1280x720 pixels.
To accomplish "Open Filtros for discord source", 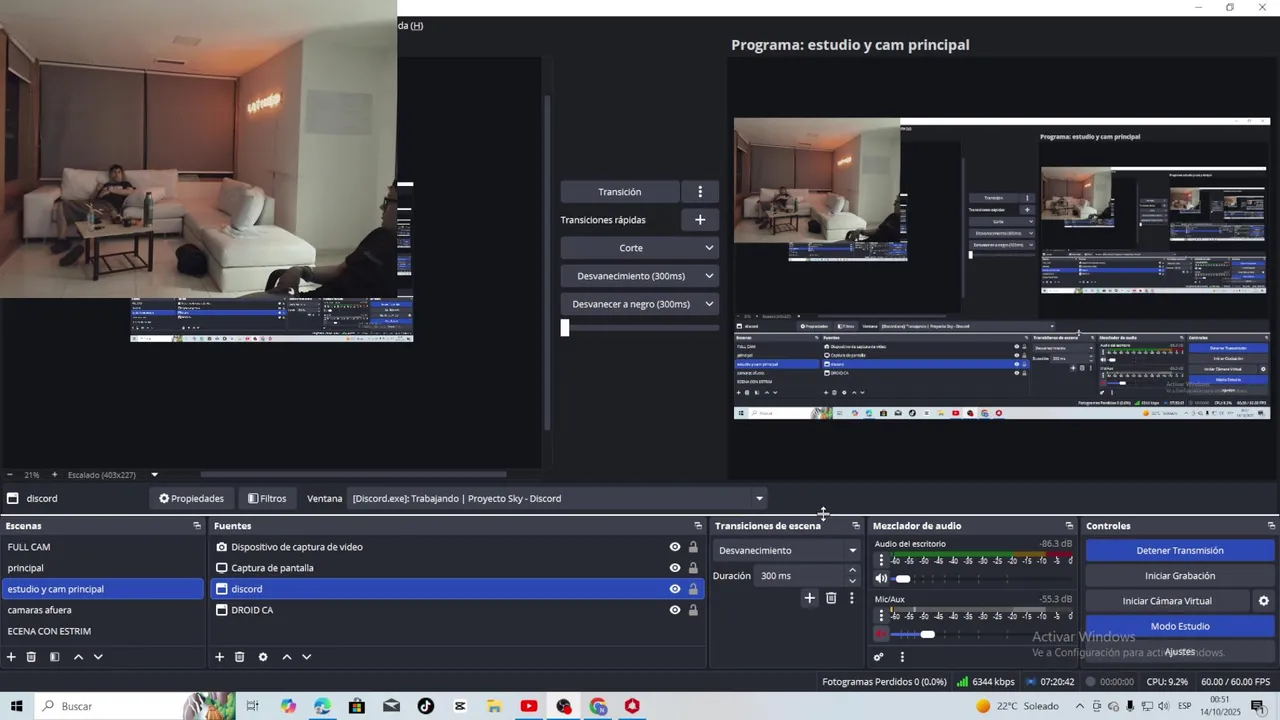I will 267,498.
